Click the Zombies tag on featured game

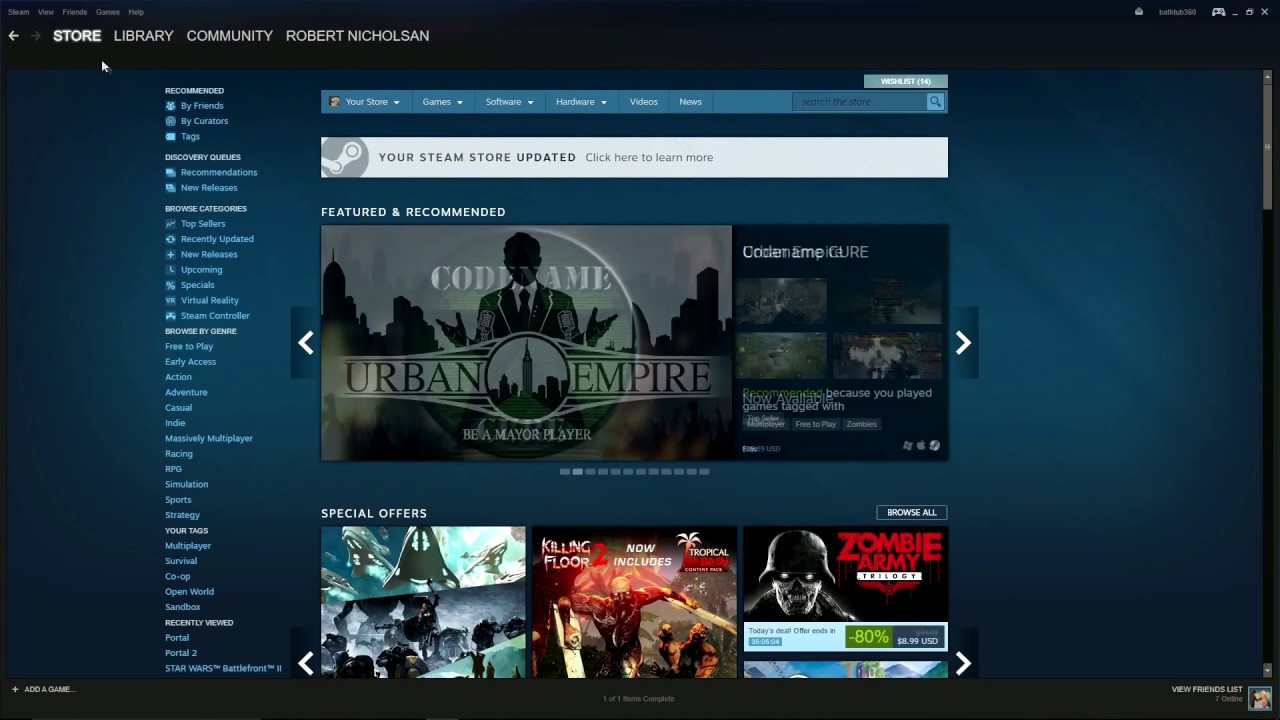pyautogui.click(x=861, y=424)
